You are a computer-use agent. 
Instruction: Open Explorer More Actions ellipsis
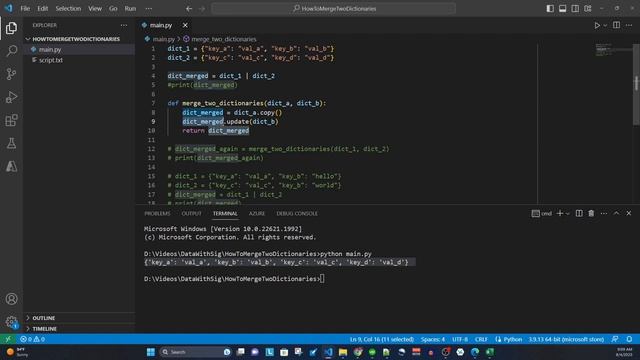pyautogui.click(x=124, y=25)
